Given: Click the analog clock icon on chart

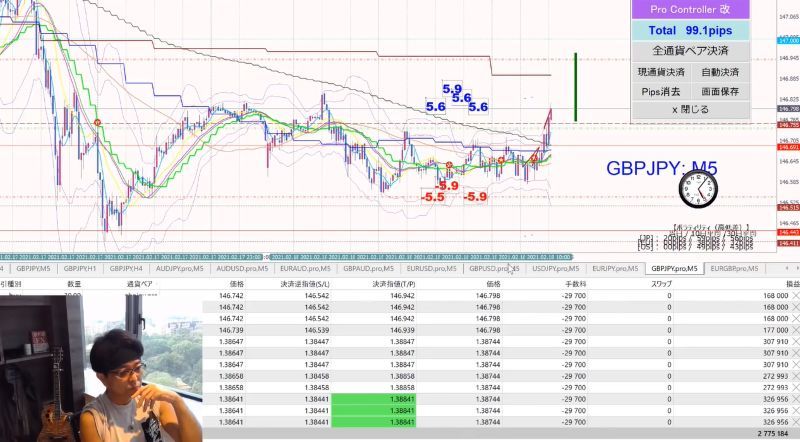Looking at the screenshot, I should coord(698,189).
